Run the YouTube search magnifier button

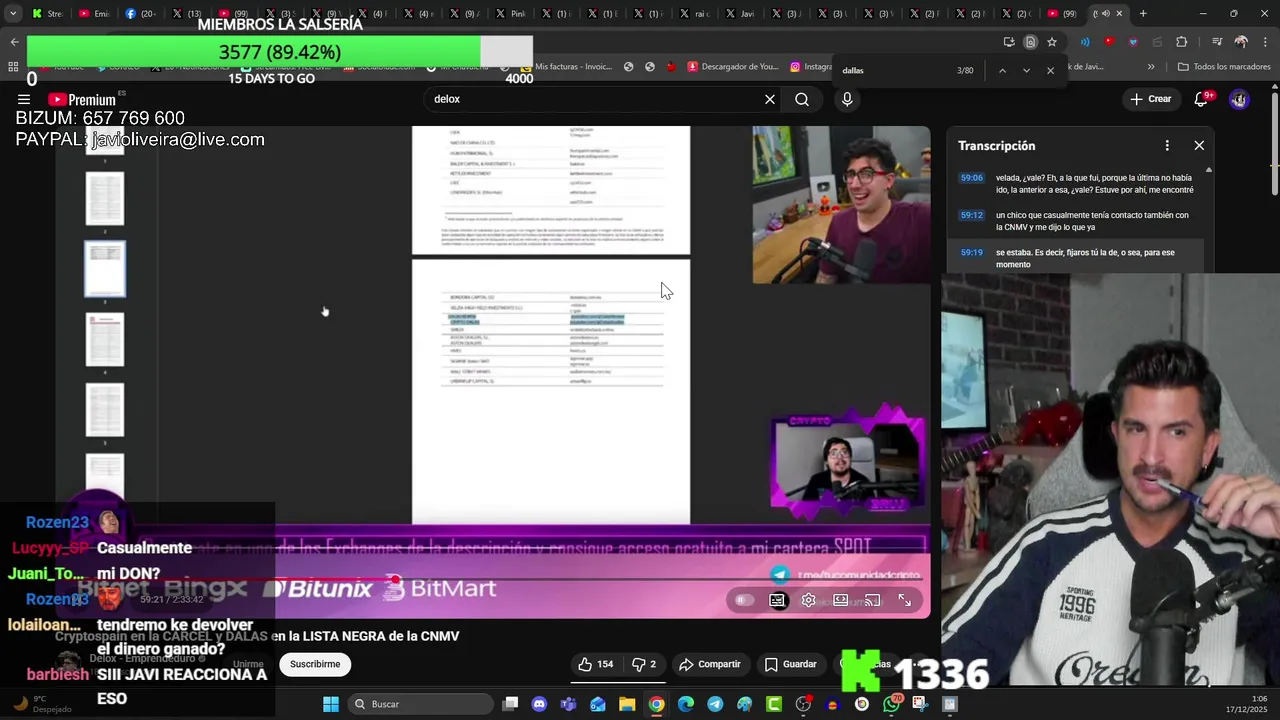coord(802,99)
